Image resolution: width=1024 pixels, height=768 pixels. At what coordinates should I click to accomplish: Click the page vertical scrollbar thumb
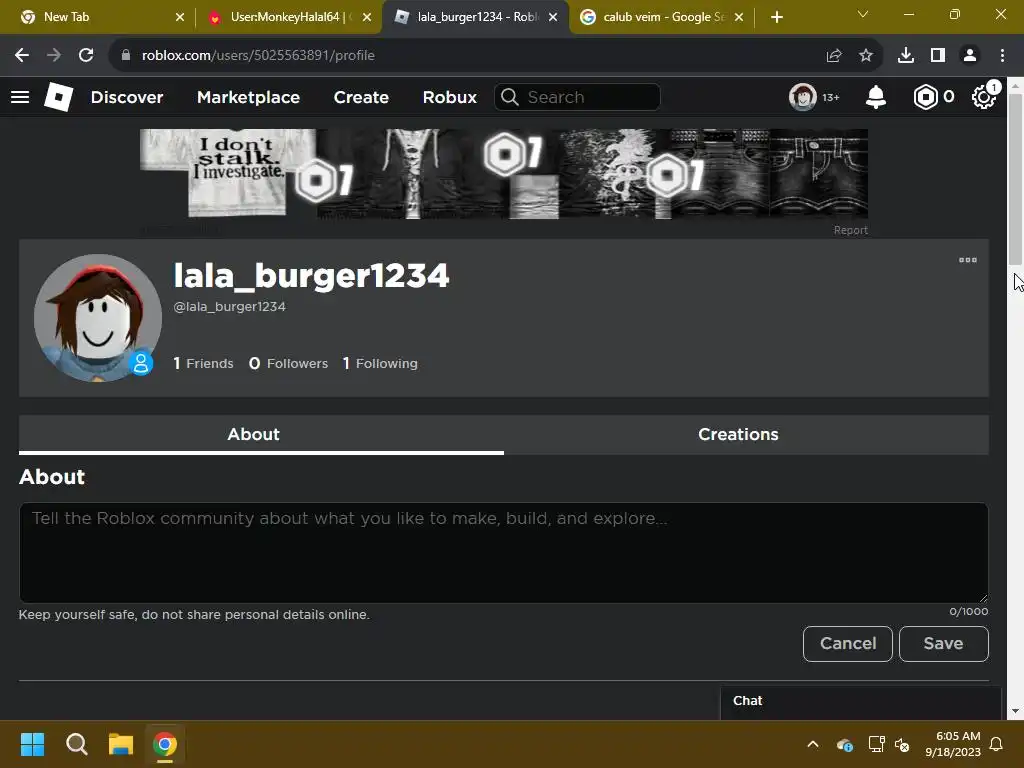pos(1016,180)
